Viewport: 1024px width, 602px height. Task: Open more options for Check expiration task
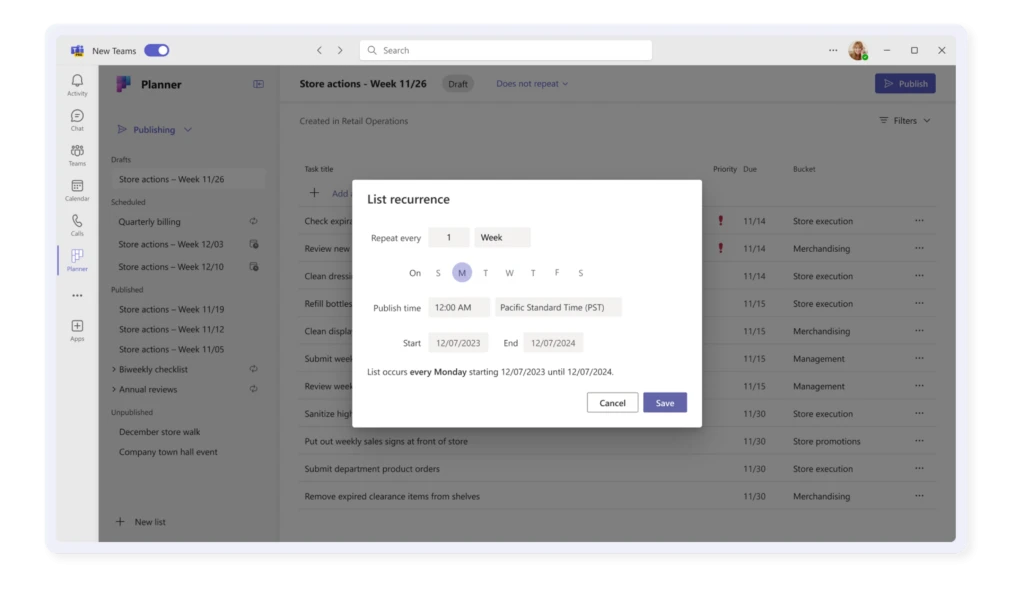click(919, 221)
